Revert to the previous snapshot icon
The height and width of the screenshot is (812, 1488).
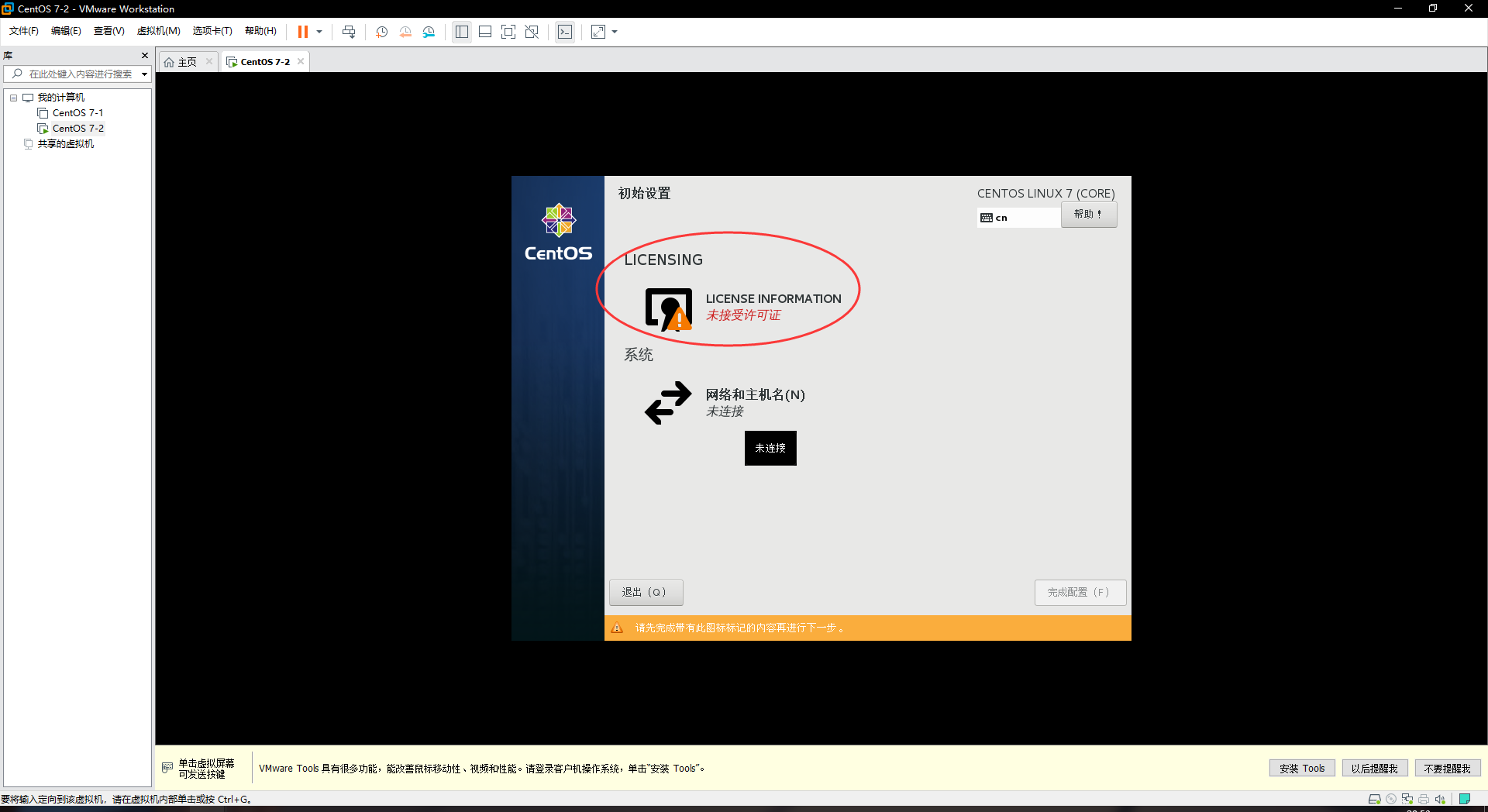pos(405,32)
